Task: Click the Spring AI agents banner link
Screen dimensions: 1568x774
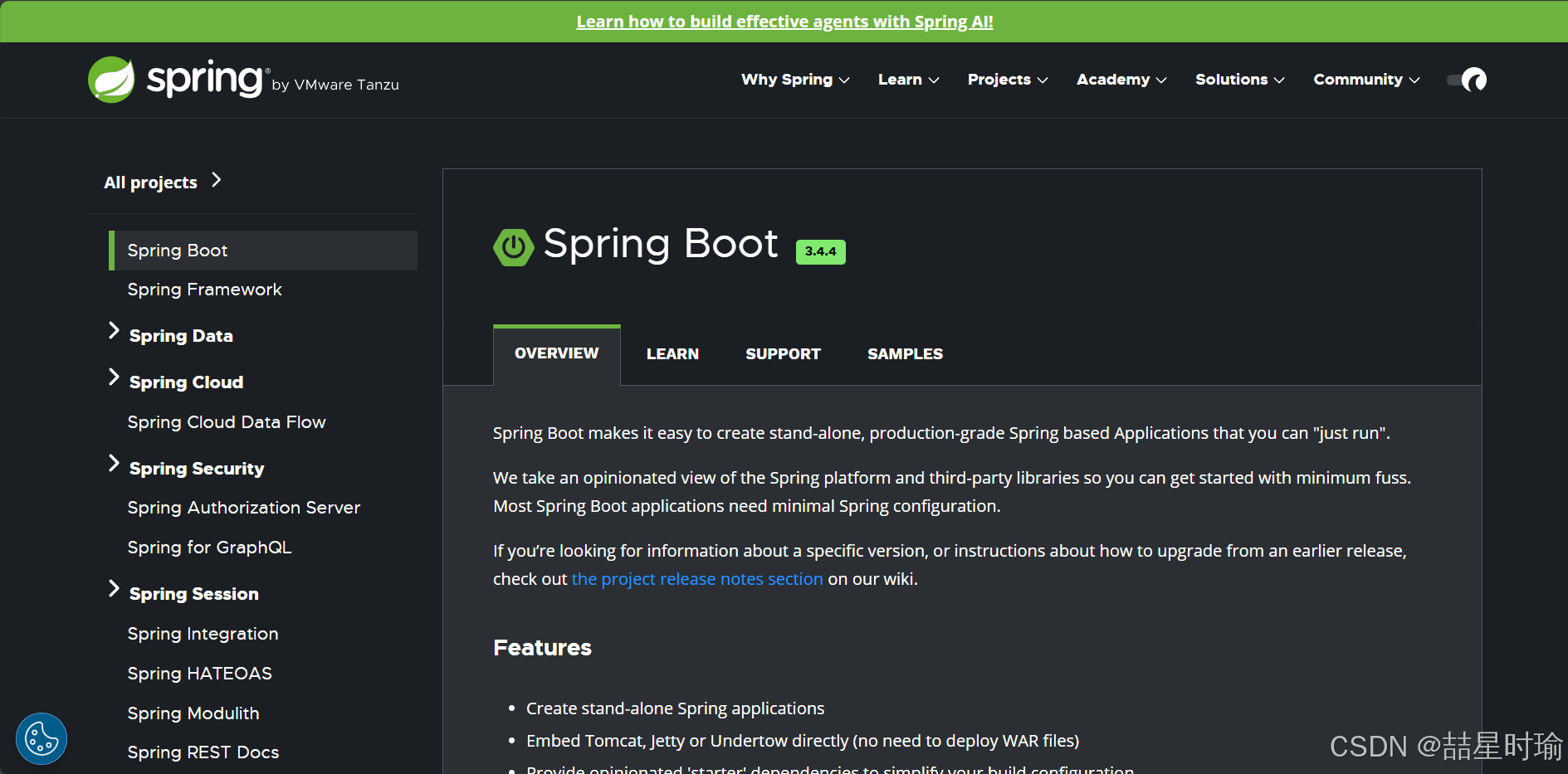Action: [784, 22]
